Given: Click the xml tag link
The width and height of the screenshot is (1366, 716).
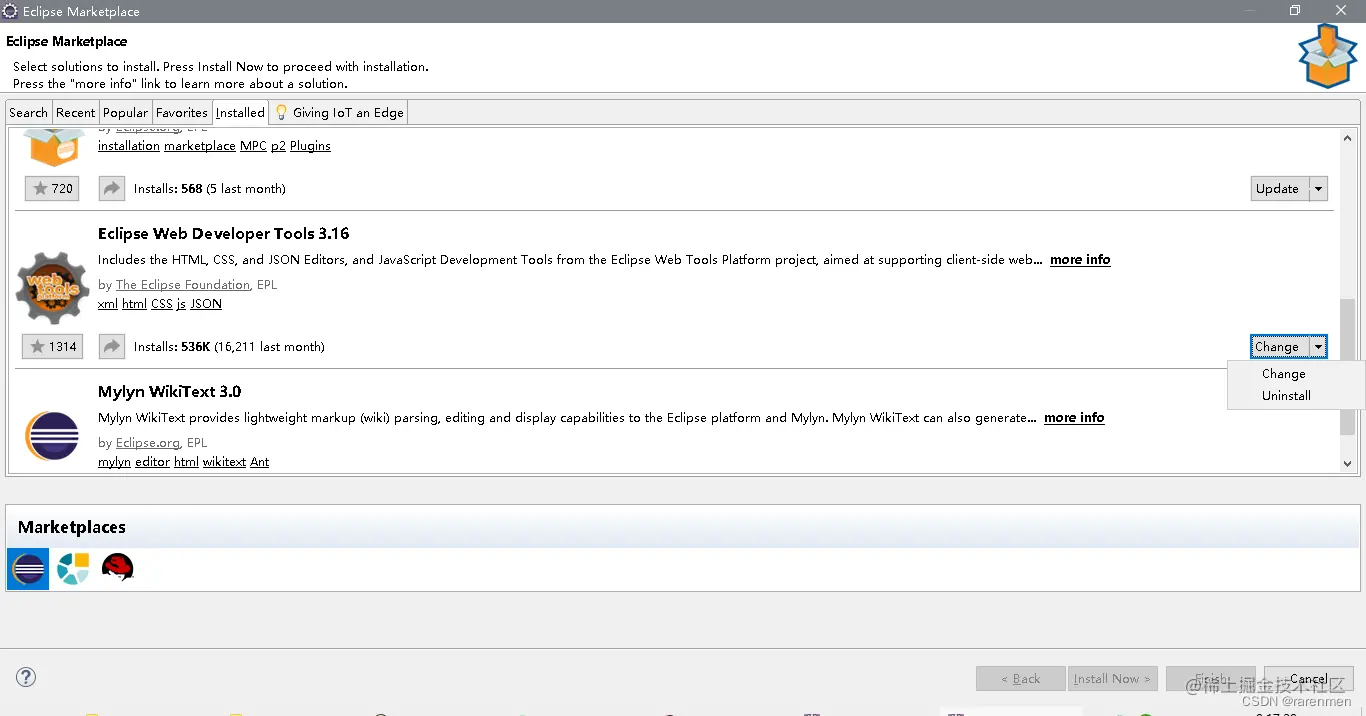Looking at the screenshot, I should [x=108, y=304].
